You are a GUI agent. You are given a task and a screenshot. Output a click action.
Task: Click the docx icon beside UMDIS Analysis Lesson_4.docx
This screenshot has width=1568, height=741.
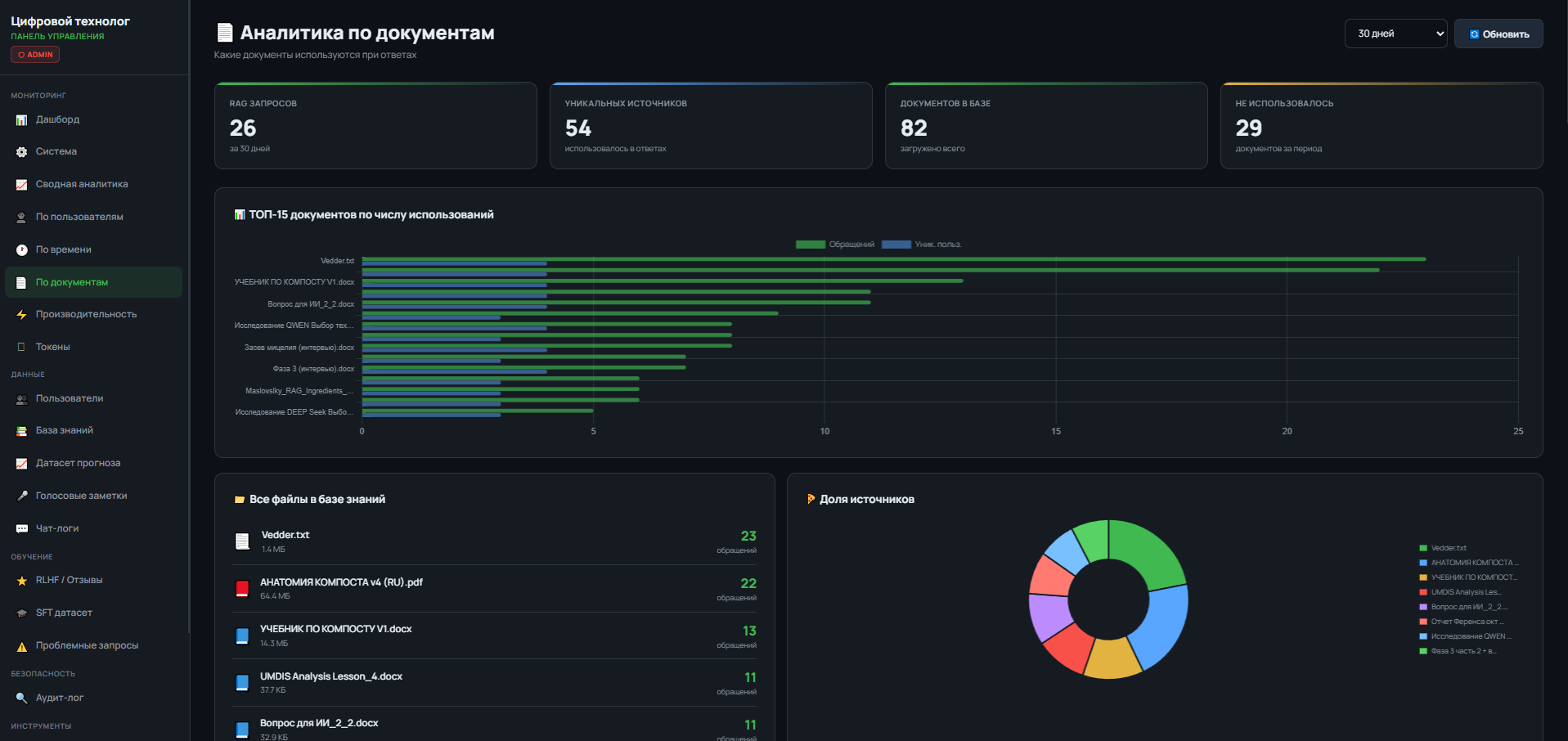242,683
